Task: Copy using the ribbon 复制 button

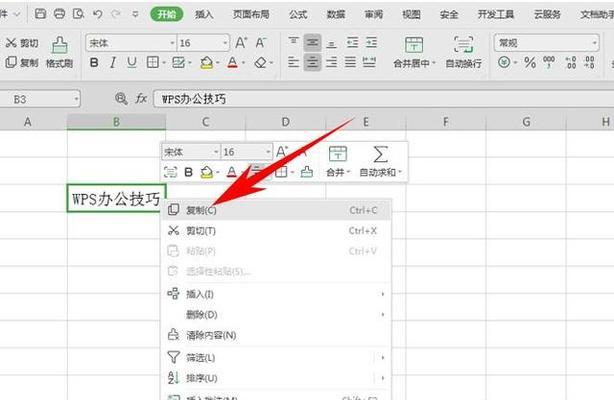Action: click(22, 62)
